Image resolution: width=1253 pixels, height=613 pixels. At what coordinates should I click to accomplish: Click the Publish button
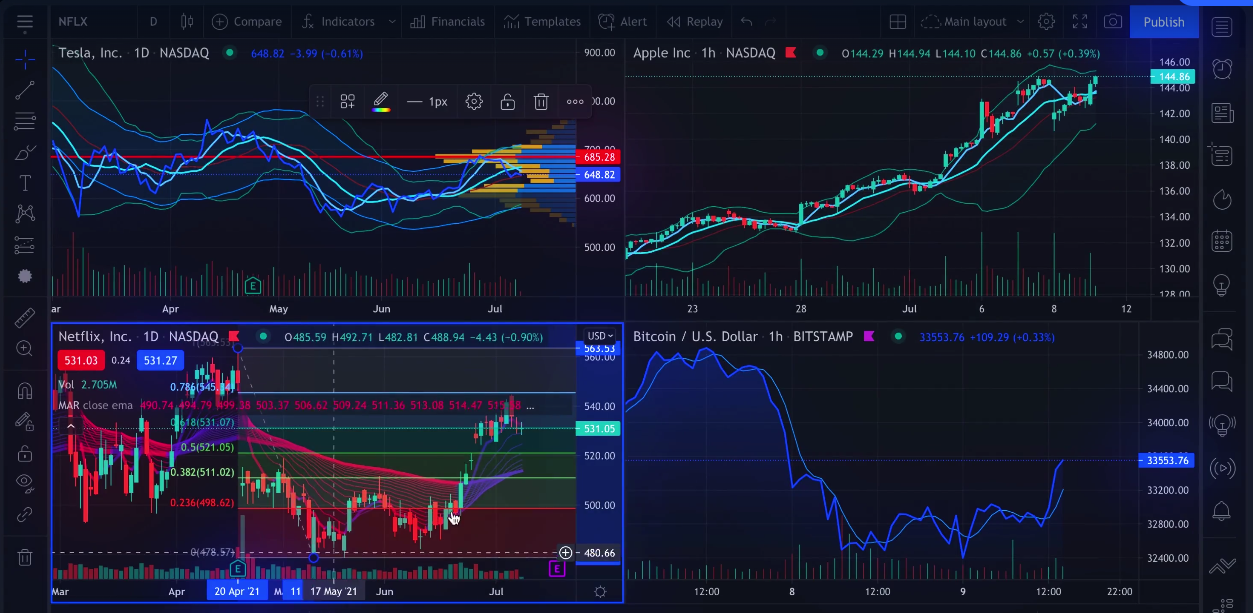tap(1163, 21)
